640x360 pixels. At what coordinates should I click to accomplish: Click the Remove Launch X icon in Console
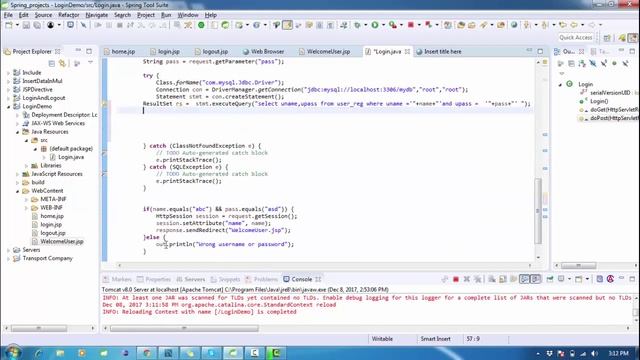point(467,279)
